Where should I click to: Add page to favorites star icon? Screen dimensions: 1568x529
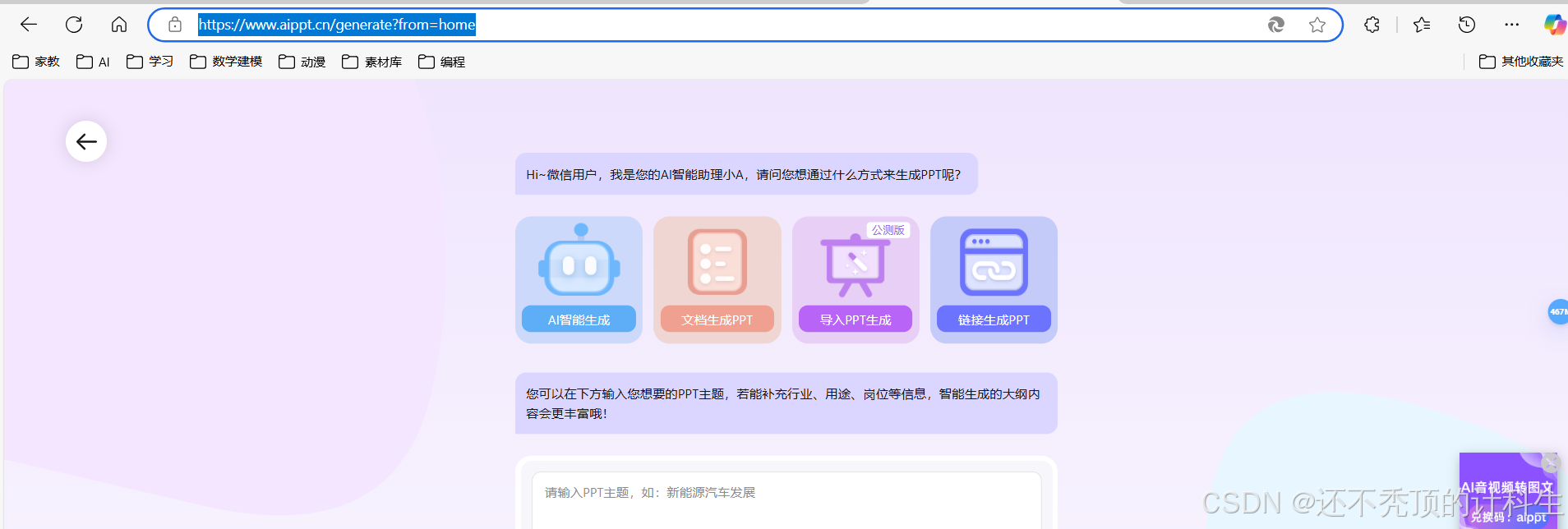pos(1317,25)
